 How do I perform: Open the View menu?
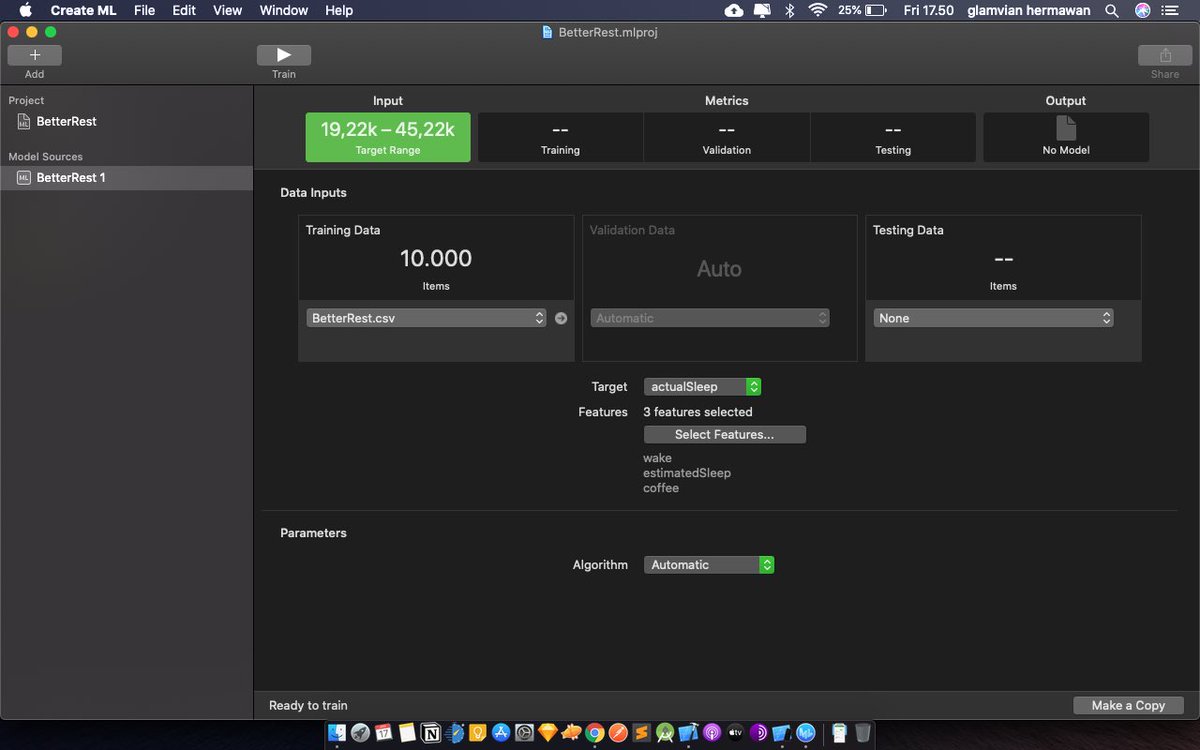[228, 10]
